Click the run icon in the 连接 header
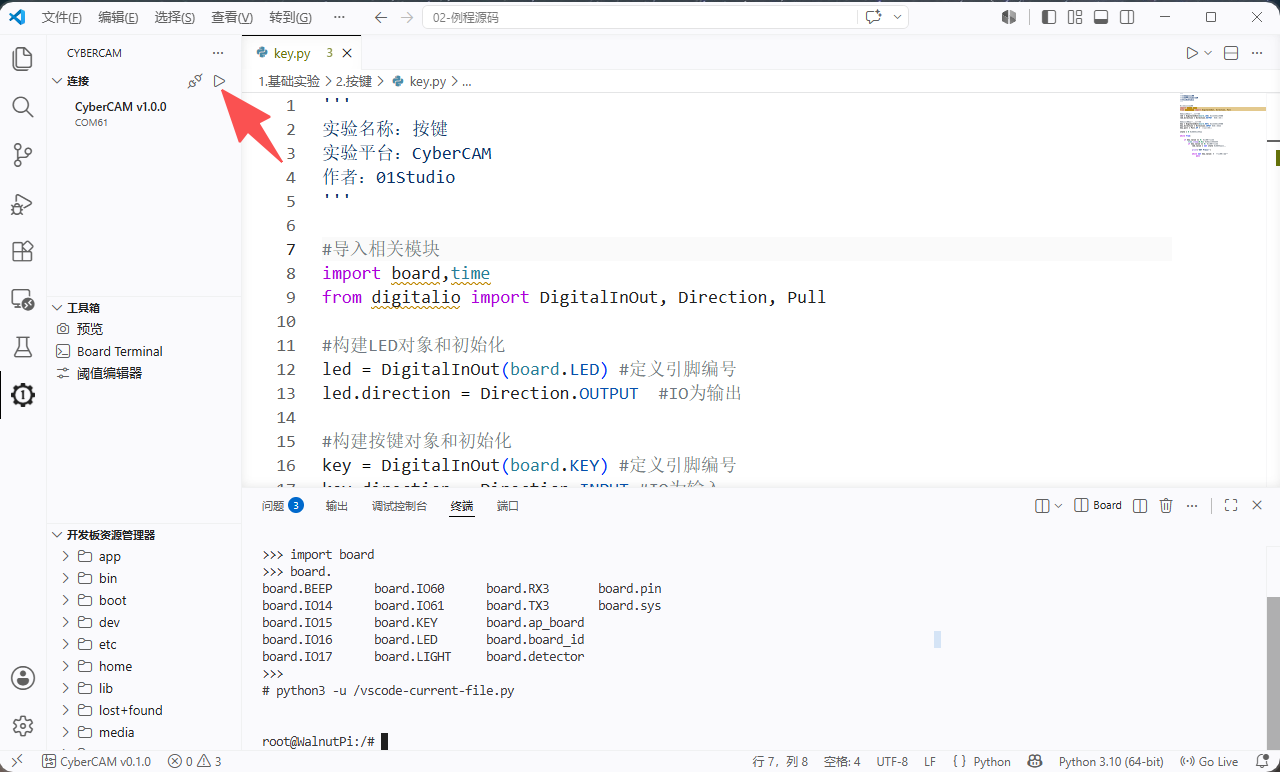Image resolution: width=1280 pixels, height=772 pixels. [x=220, y=81]
